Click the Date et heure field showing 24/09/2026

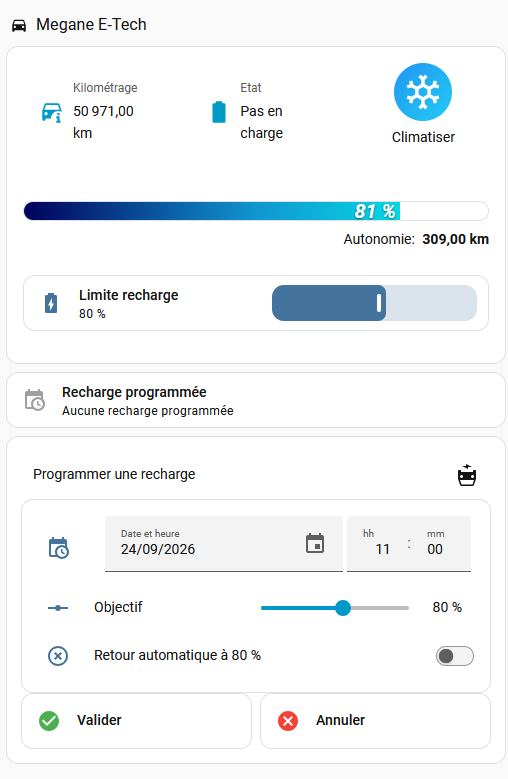point(223,544)
